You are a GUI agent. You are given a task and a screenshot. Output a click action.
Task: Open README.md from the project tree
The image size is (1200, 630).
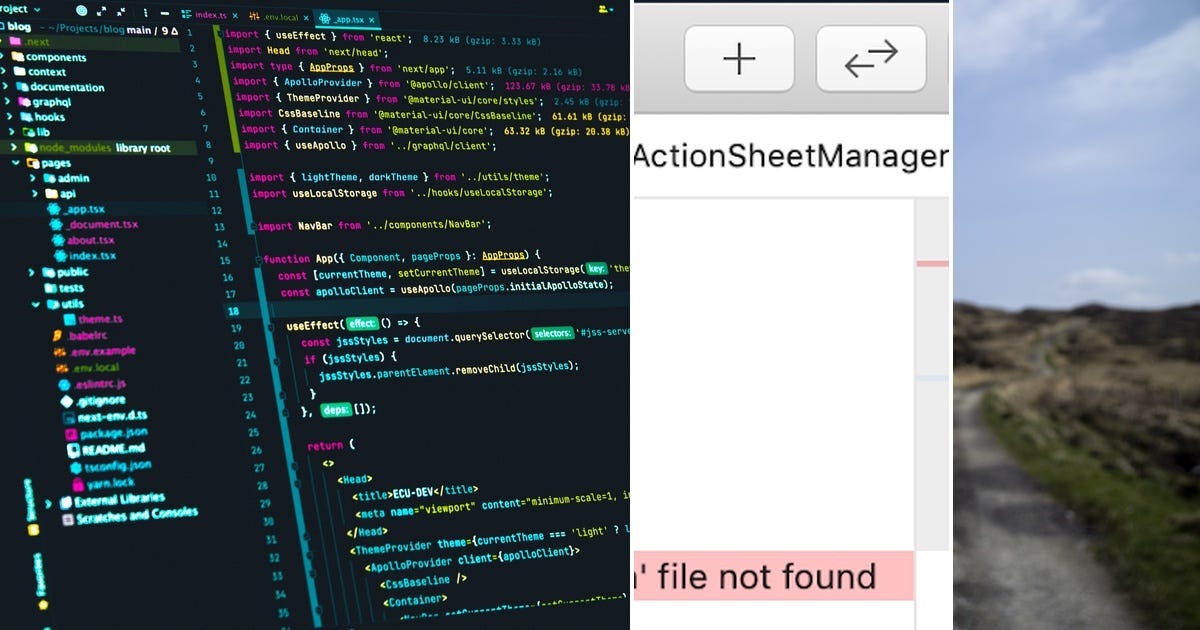click(112, 449)
